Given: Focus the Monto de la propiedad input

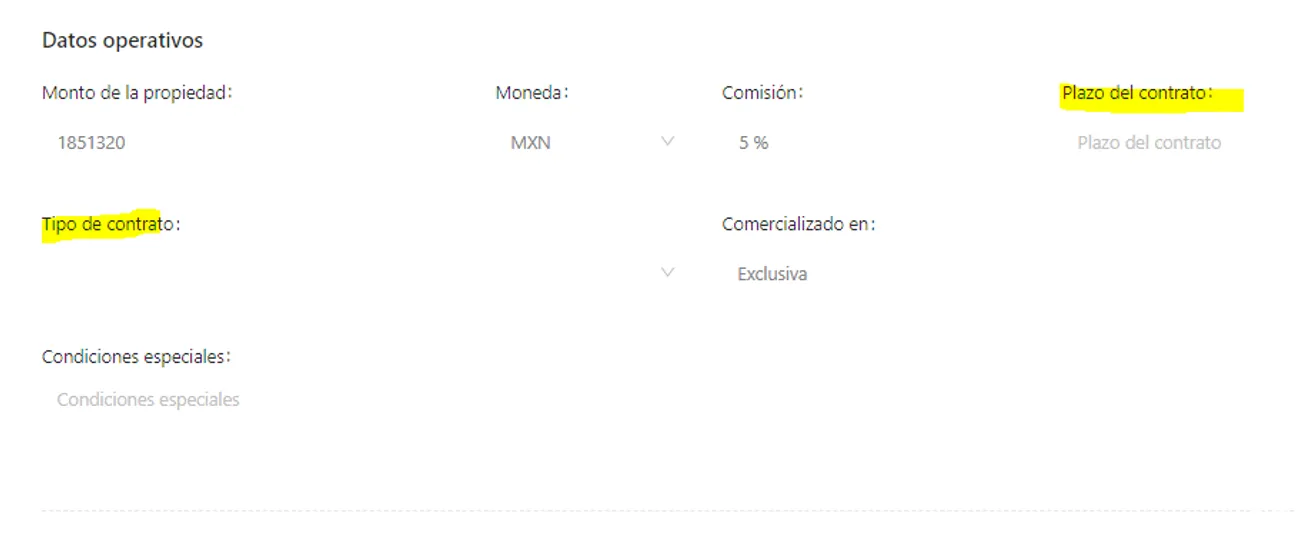Looking at the screenshot, I should pyautogui.click(x=250, y=143).
